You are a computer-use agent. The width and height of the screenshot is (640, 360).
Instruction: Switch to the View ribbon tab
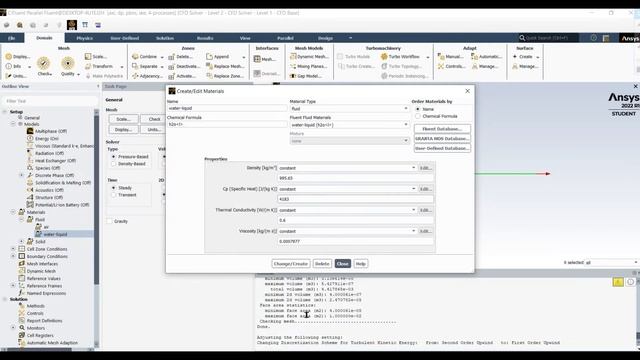(245, 38)
